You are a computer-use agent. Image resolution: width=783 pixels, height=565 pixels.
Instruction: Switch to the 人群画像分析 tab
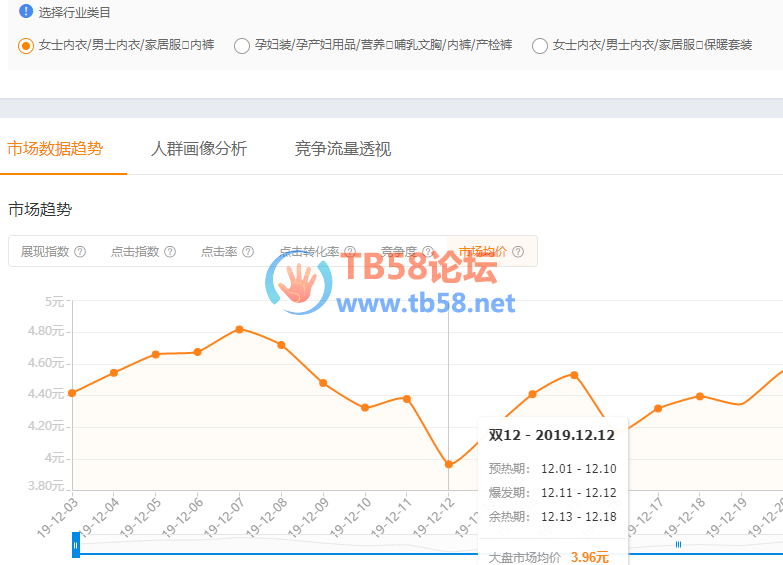[198, 149]
